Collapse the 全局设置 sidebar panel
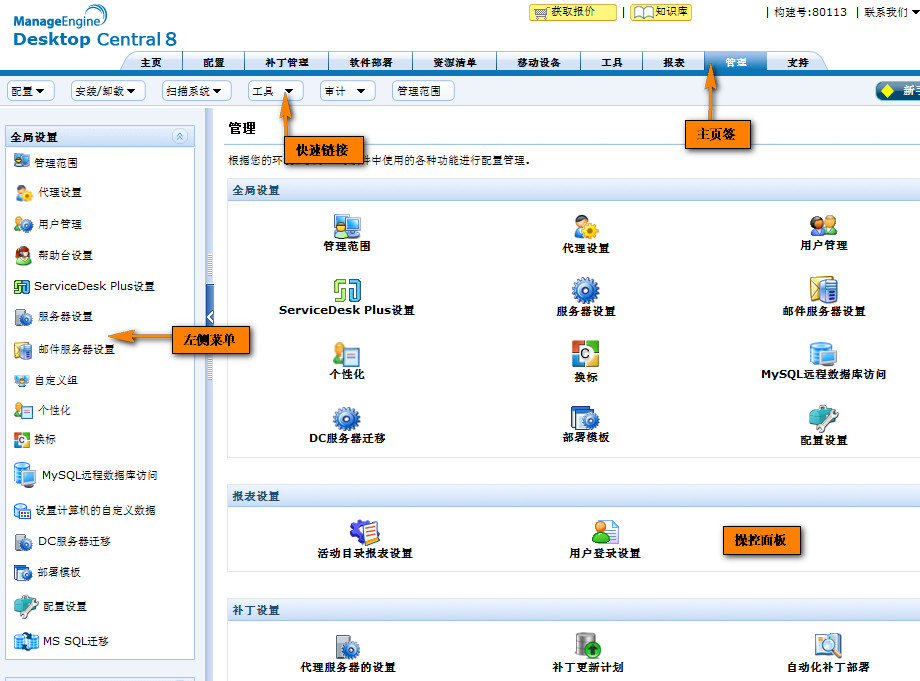Image resolution: width=920 pixels, height=681 pixels. pyautogui.click(x=182, y=136)
